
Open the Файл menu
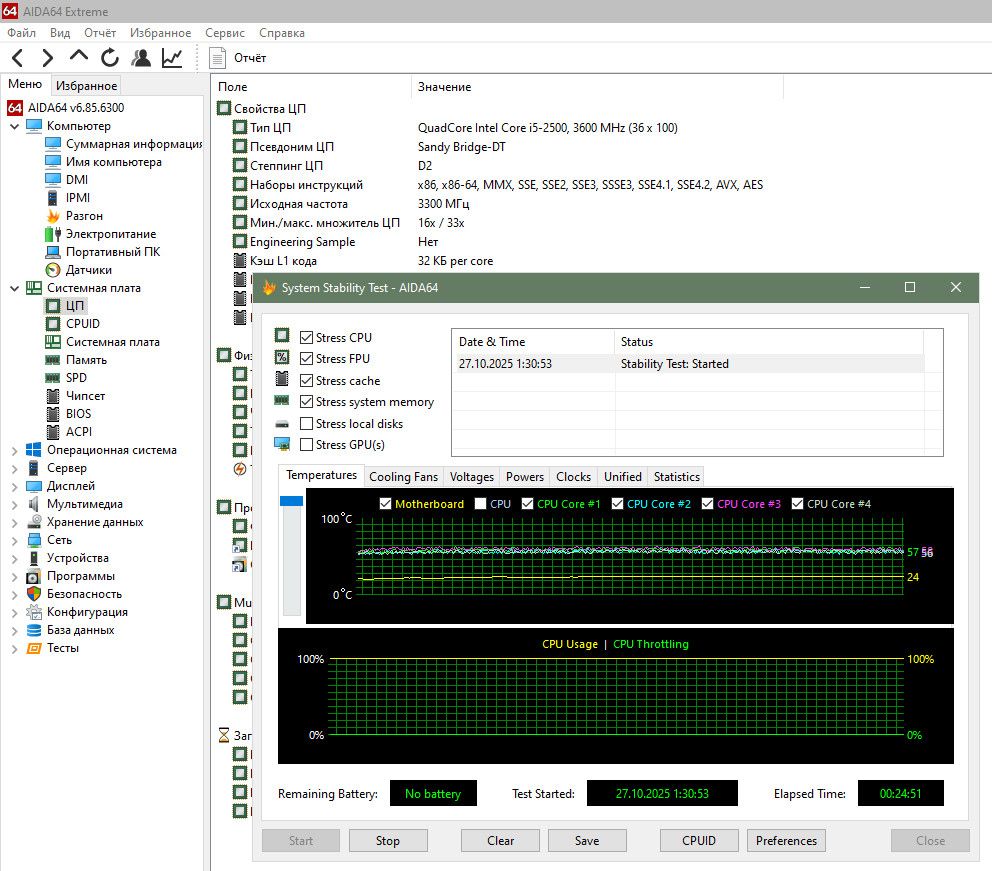(x=22, y=33)
